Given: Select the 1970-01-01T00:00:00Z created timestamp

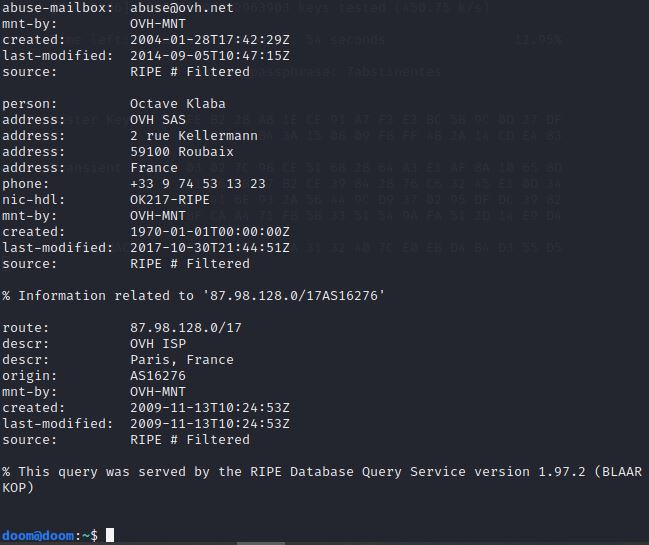Looking at the screenshot, I should click(210, 231).
